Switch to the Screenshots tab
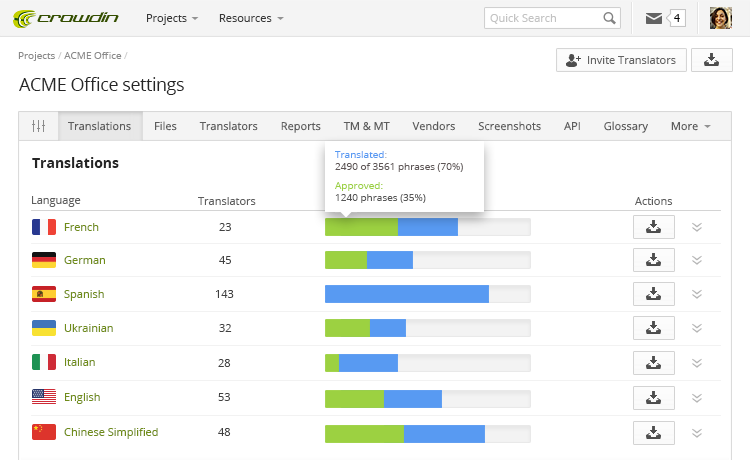This screenshot has width=750, height=460. [509, 126]
